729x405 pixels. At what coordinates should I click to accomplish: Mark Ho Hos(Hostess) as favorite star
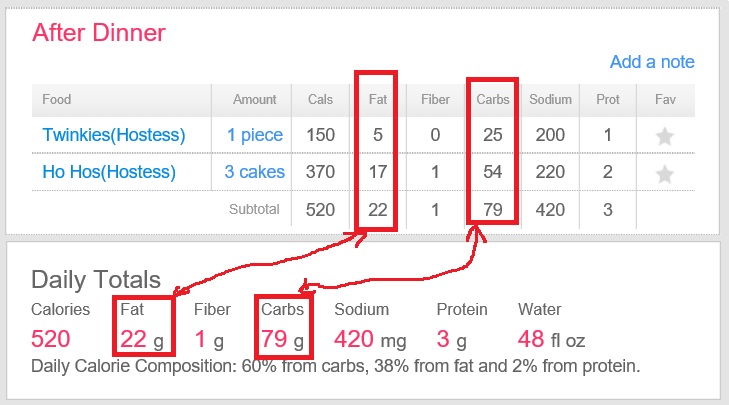pos(664,173)
